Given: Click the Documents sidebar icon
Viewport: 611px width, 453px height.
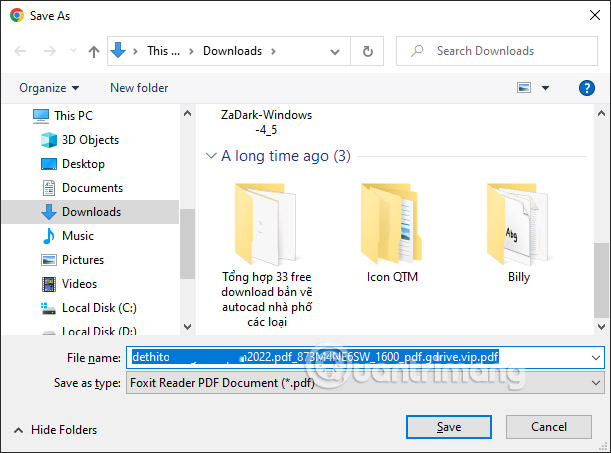Looking at the screenshot, I should point(49,188).
